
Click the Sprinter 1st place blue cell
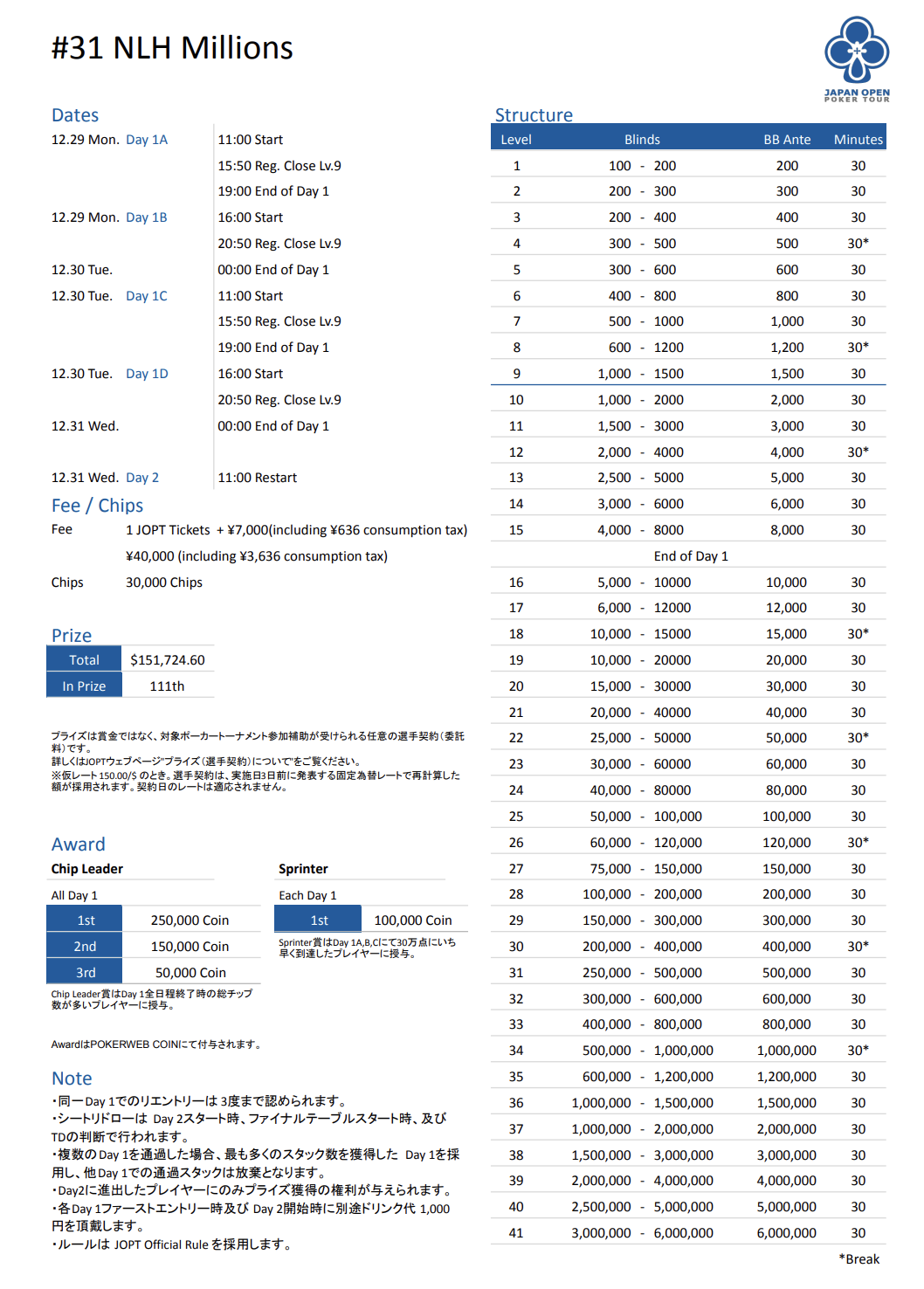click(319, 920)
